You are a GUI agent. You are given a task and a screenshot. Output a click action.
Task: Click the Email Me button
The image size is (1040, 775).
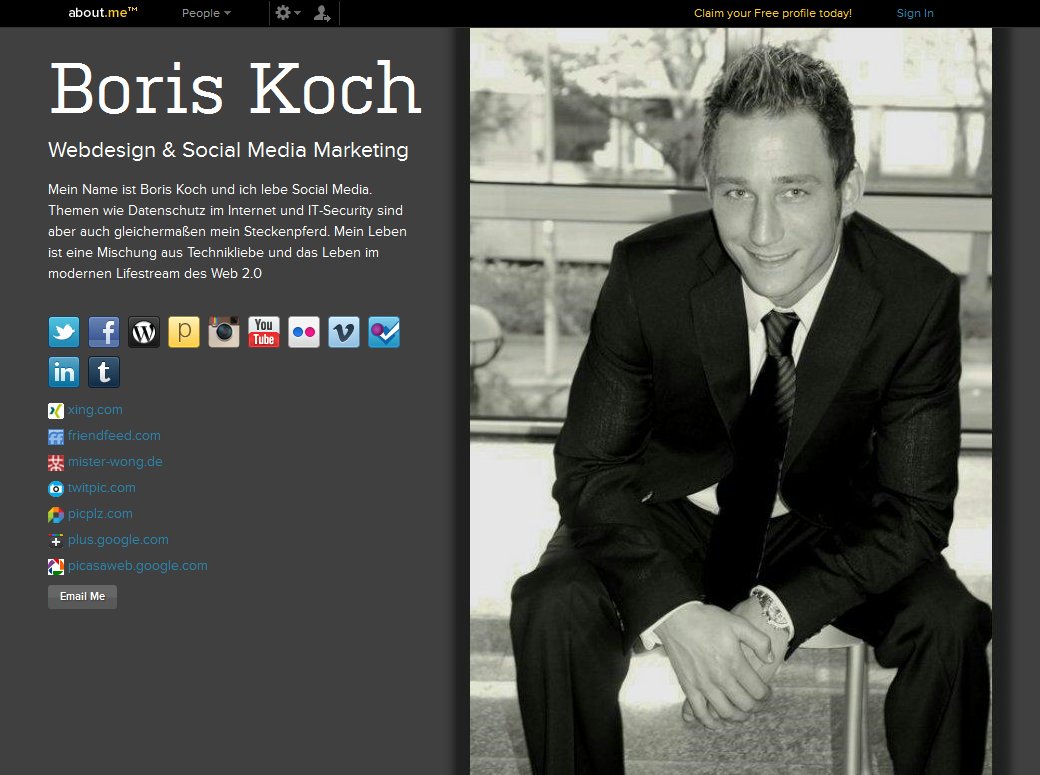click(x=82, y=597)
